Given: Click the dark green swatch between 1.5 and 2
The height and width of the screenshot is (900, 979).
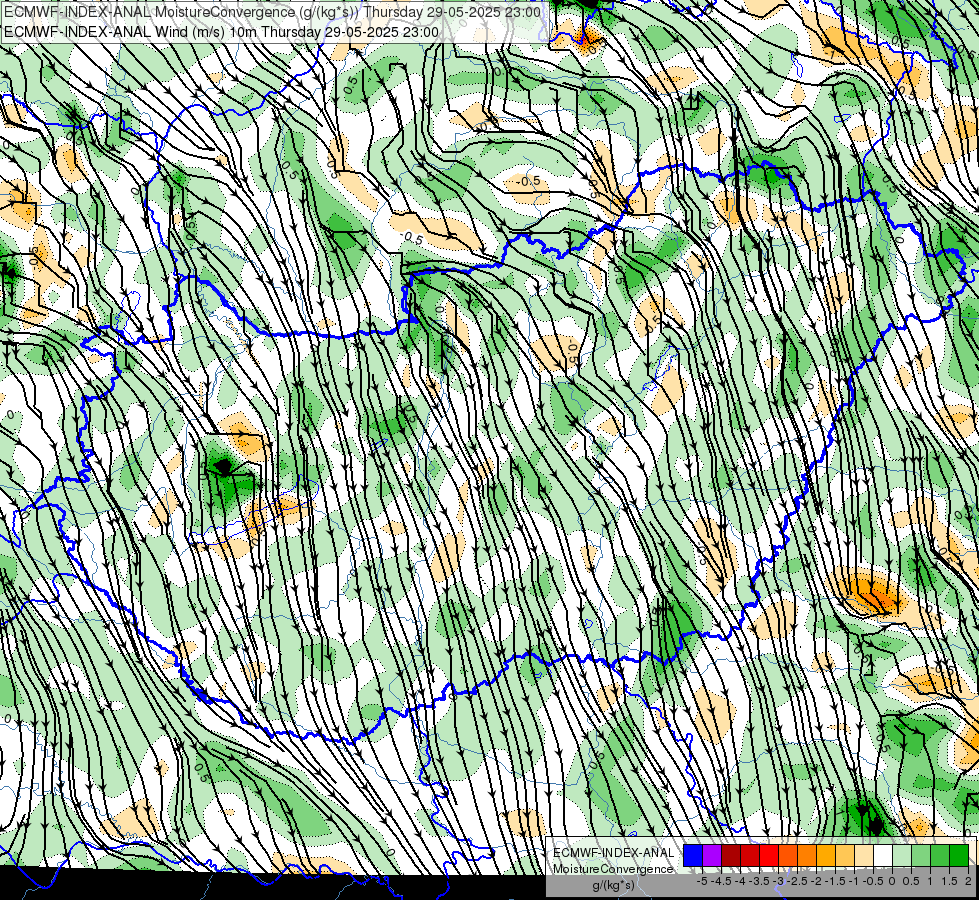Looking at the screenshot, I should click(959, 856).
